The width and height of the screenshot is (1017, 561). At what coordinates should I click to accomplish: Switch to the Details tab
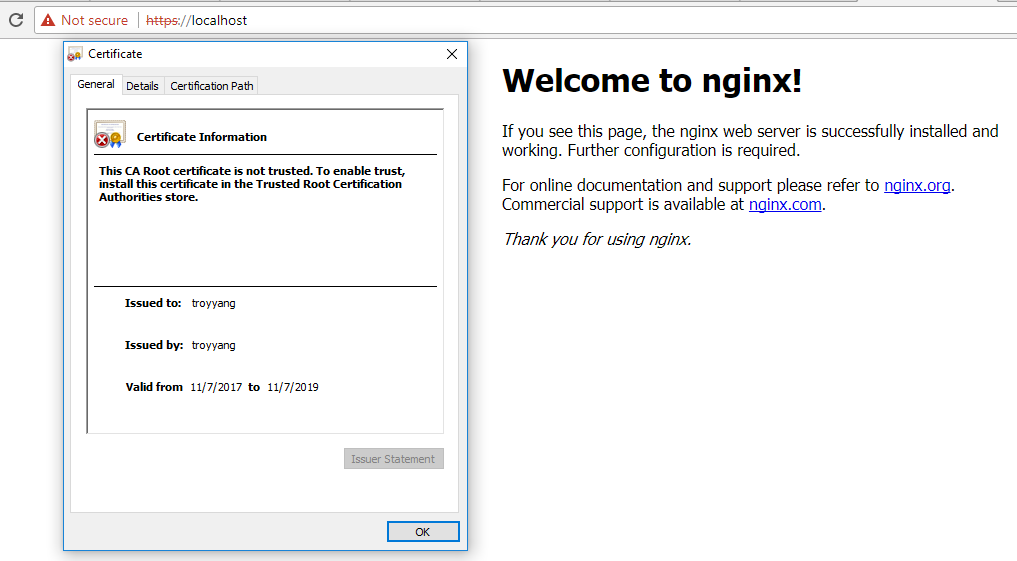point(142,86)
